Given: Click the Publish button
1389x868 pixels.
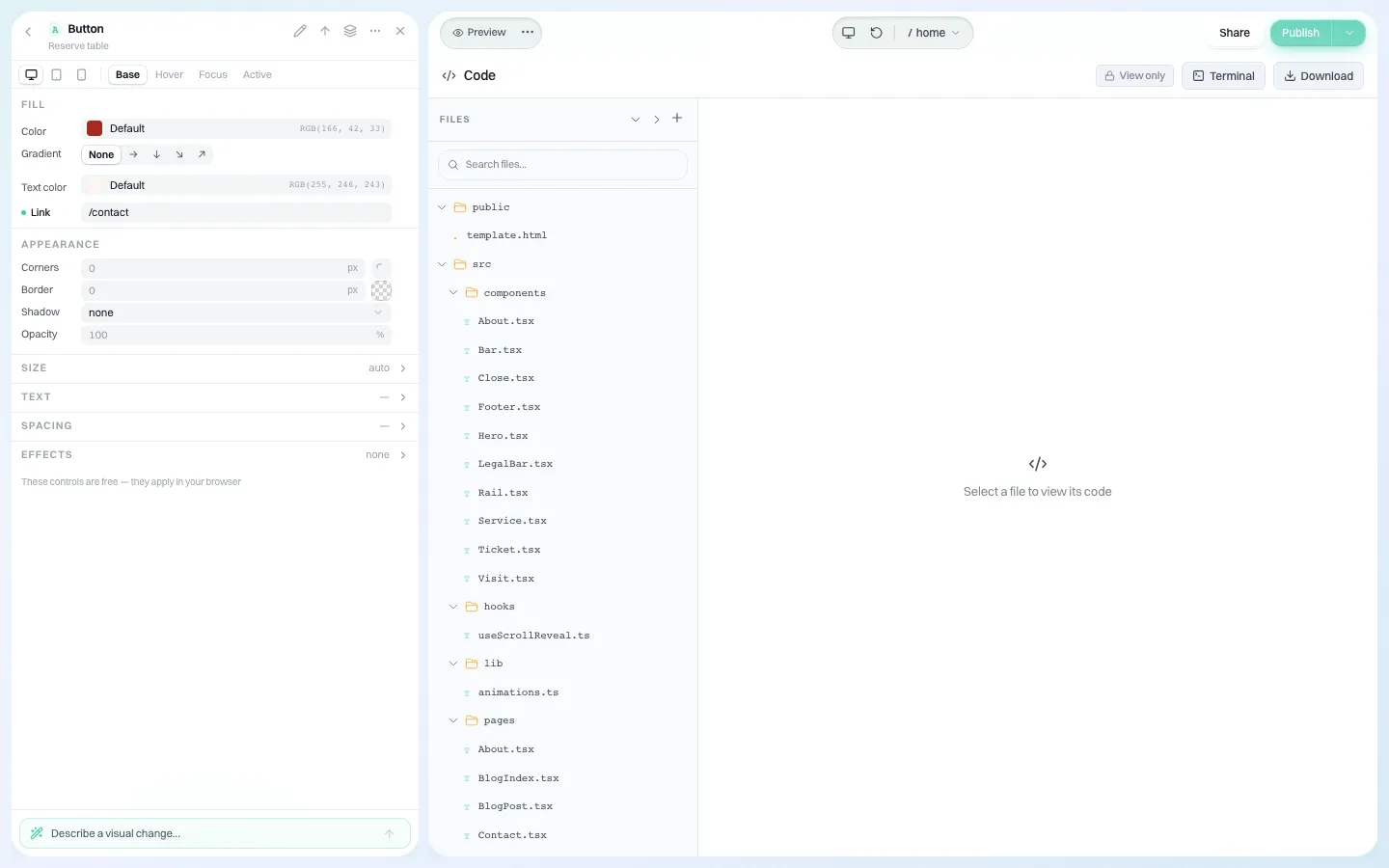Looking at the screenshot, I should (x=1300, y=33).
